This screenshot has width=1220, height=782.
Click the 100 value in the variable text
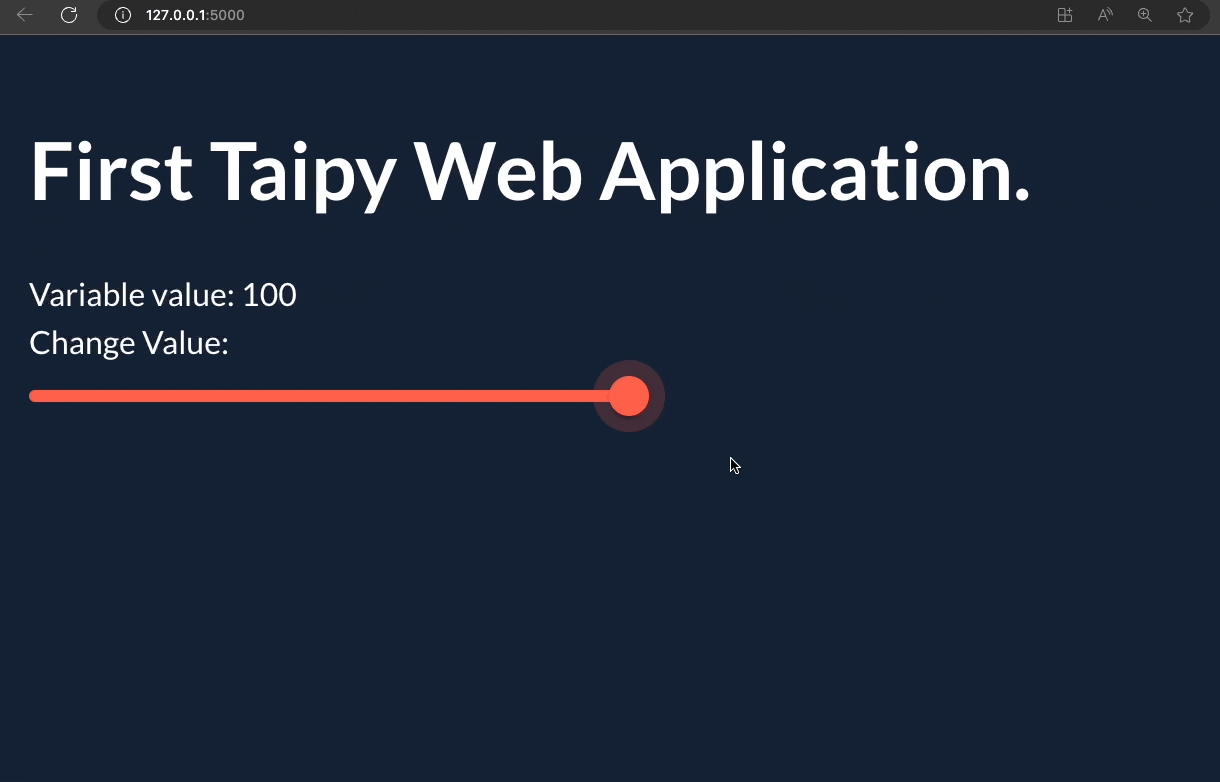coord(270,294)
